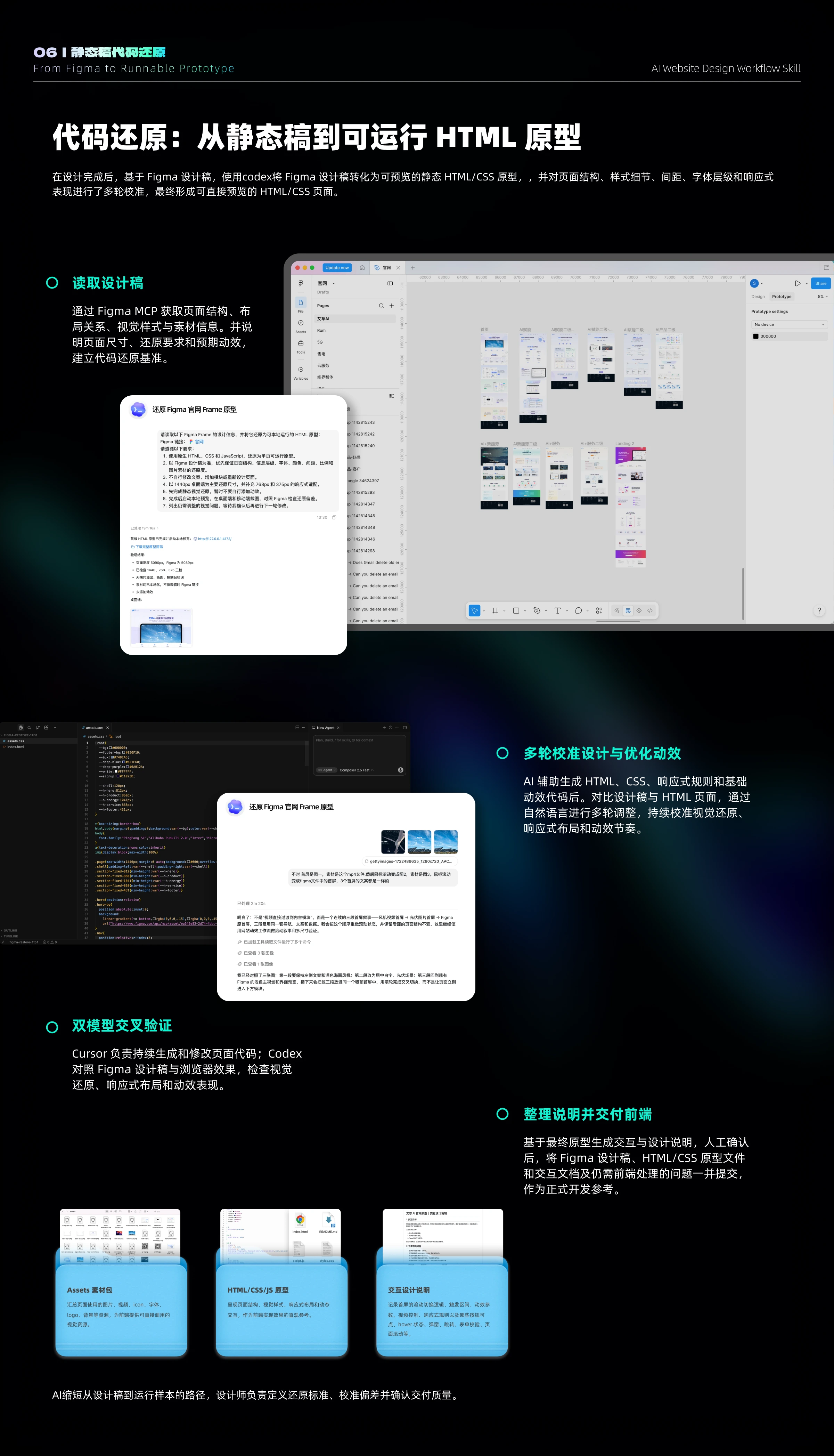The image size is (834, 1456).
Task: Switch to Dev Mode code icon
Action: pos(649,611)
